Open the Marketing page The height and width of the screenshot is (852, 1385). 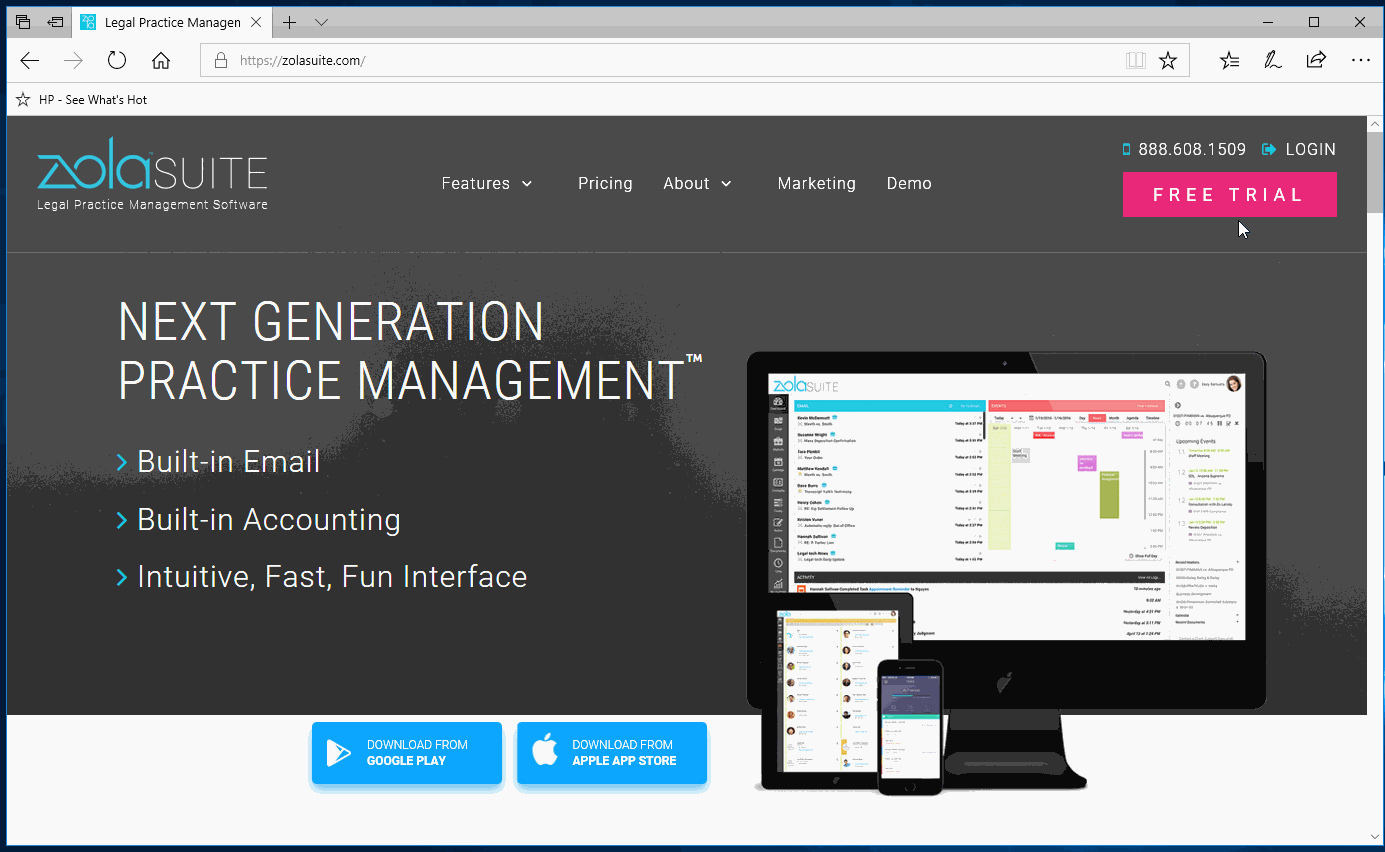(x=817, y=183)
